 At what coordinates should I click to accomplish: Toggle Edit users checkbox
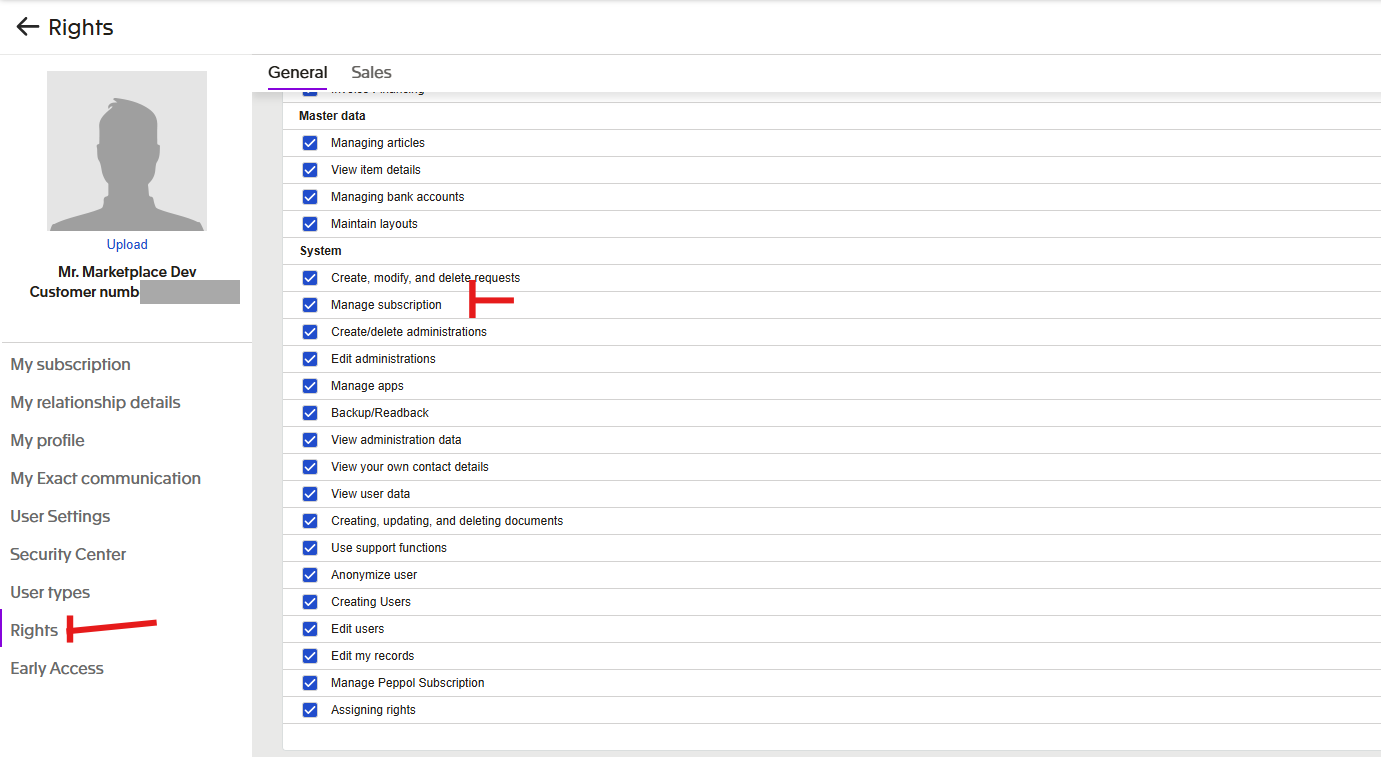[310, 629]
